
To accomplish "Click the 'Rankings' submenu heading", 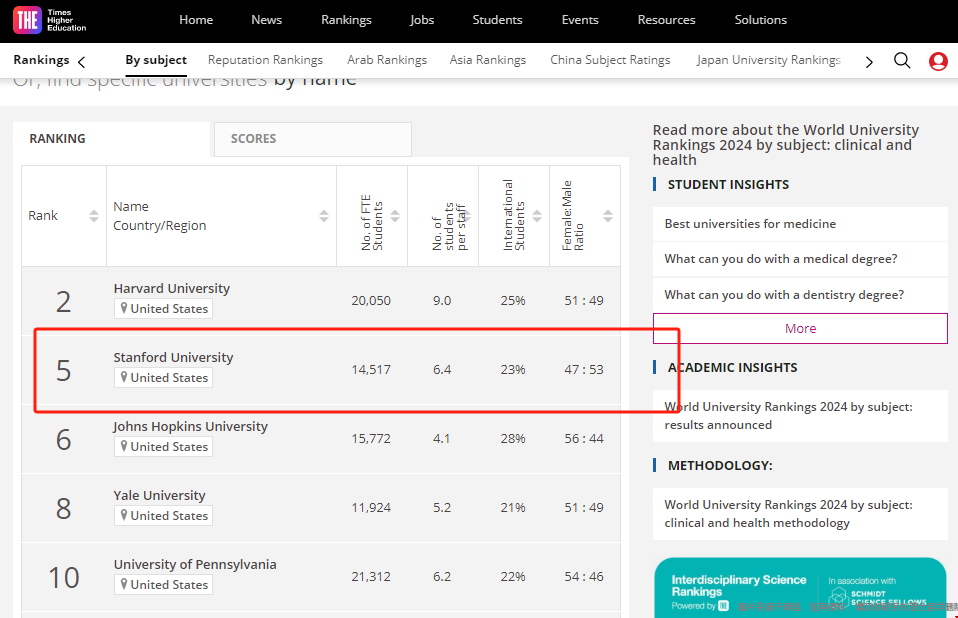I will coord(42,60).
